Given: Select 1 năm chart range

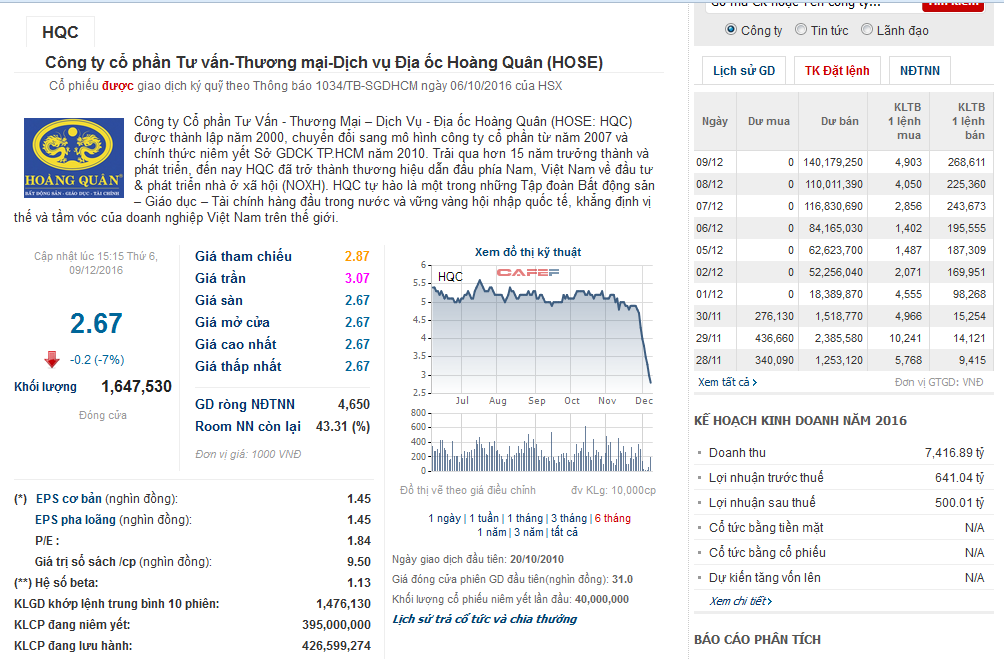Looking at the screenshot, I should (492, 532).
